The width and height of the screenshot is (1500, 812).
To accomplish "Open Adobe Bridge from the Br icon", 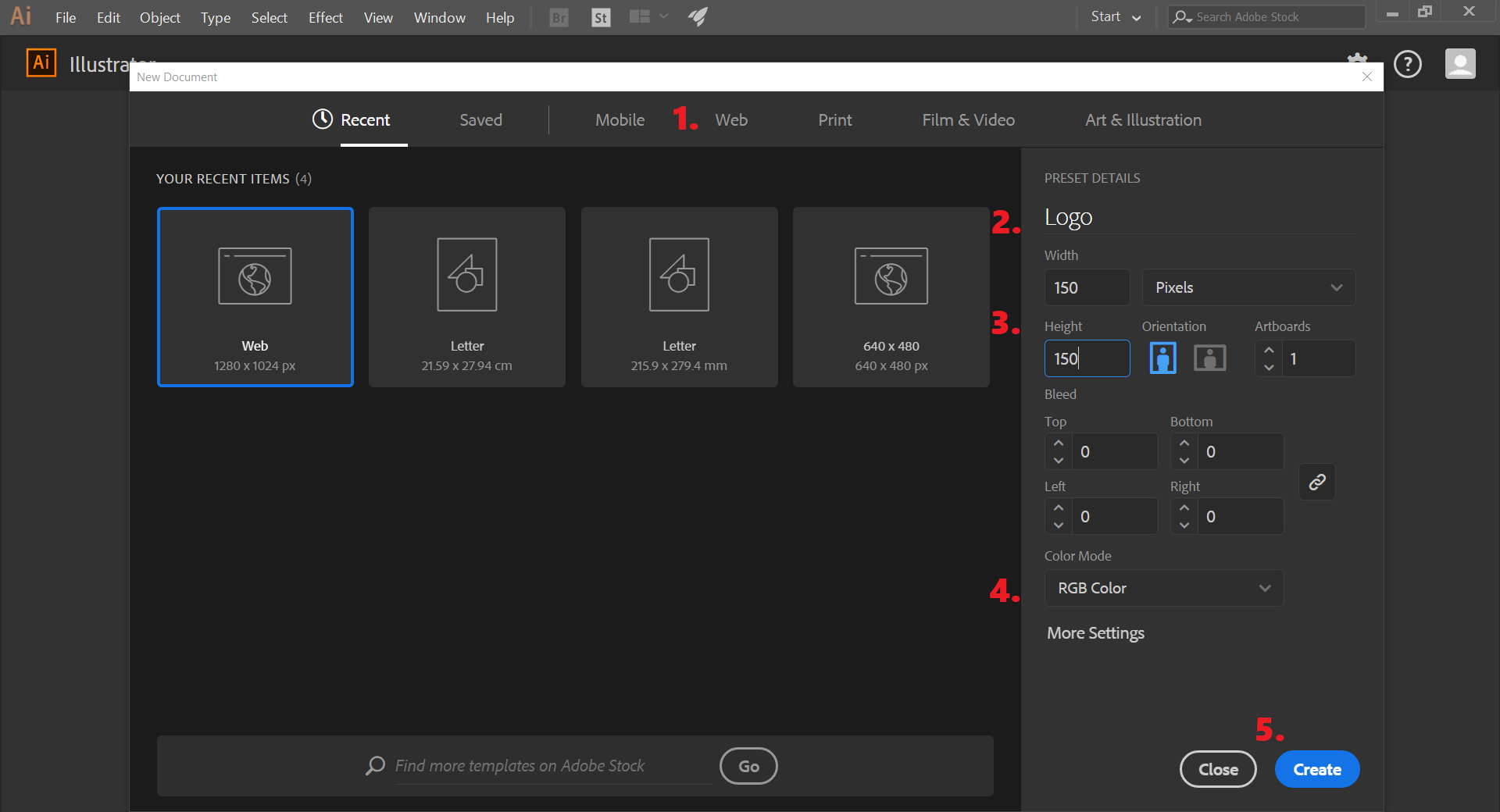I will (559, 17).
